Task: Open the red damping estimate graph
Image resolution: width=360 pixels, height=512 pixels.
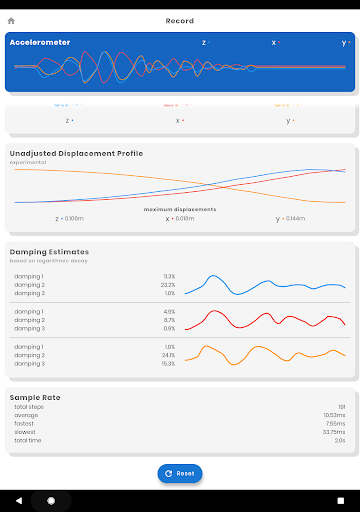Action: (x=265, y=320)
